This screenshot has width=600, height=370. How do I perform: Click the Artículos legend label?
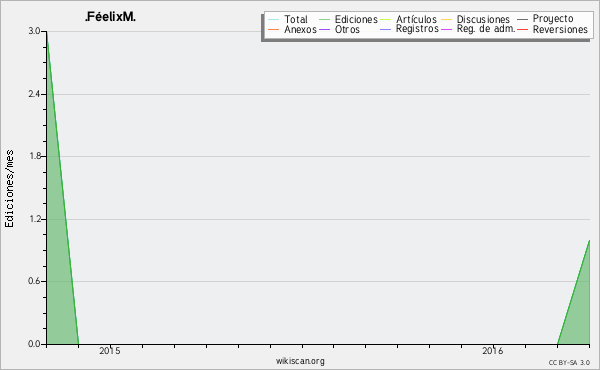pos(416,19)
